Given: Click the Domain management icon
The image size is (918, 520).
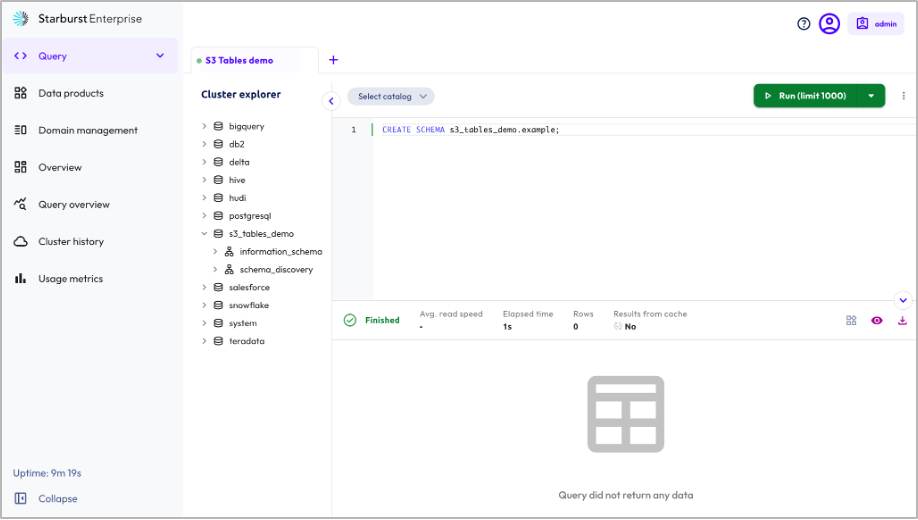Looking at the screenshot, I should click(x=20, y=130).
